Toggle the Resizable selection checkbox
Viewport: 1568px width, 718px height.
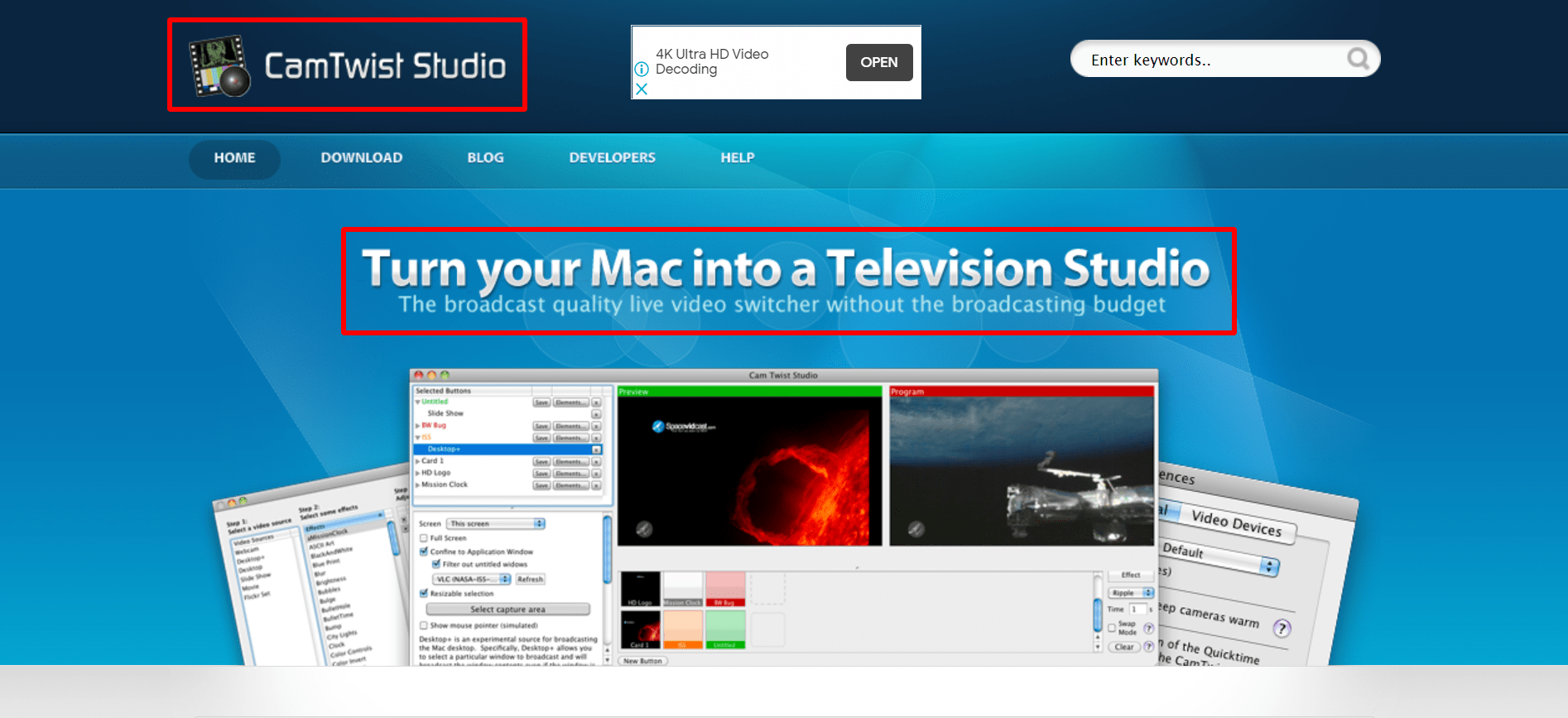pos(423,594)
